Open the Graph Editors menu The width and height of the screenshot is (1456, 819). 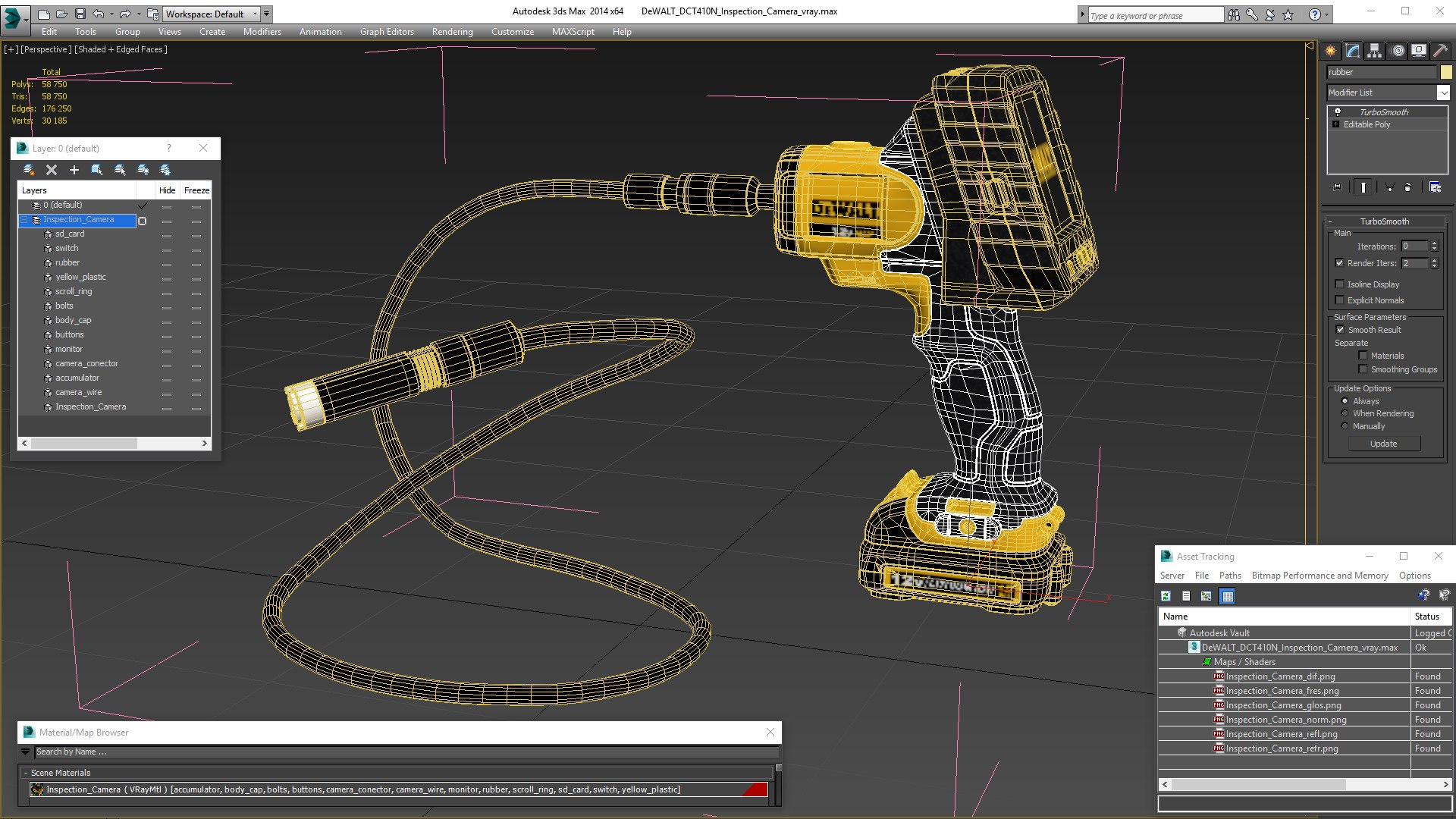(x=387, y=32)
